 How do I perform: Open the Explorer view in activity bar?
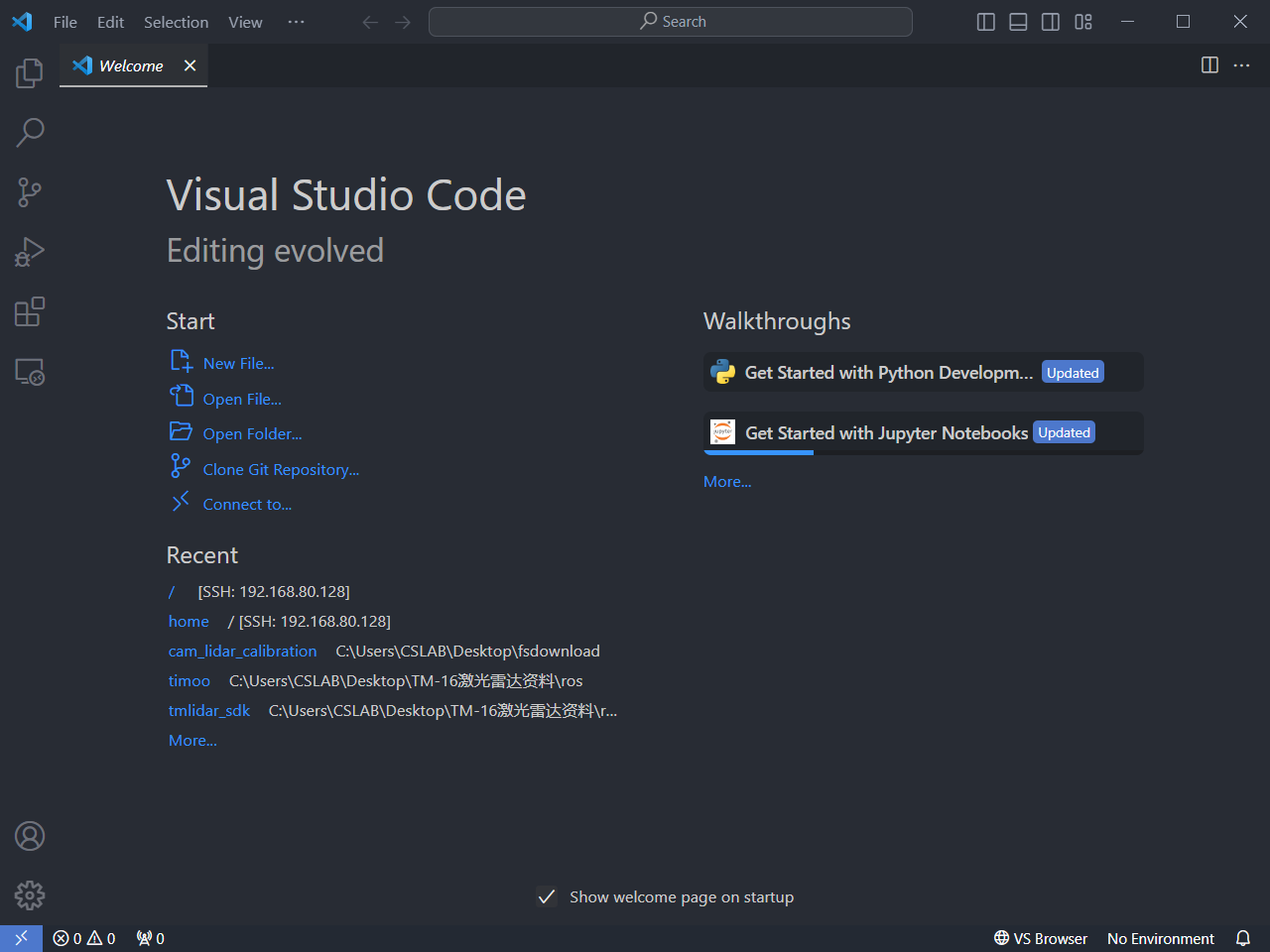pyautogui.click(x=30, y=72)
